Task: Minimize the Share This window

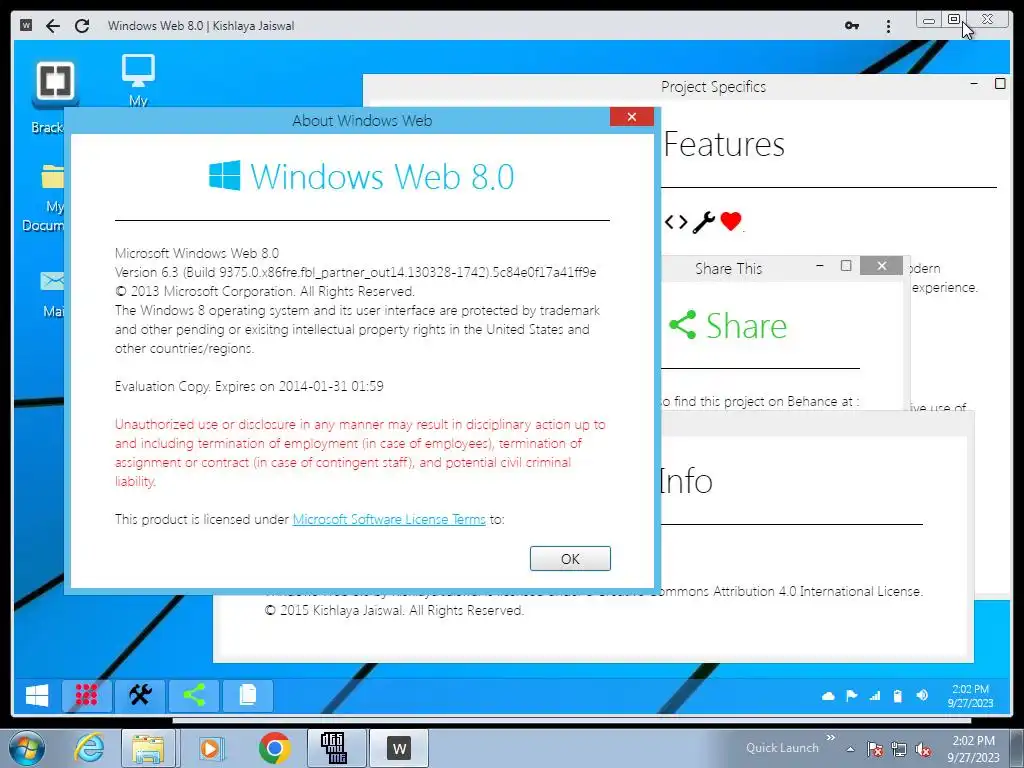Action: [820, 265]
